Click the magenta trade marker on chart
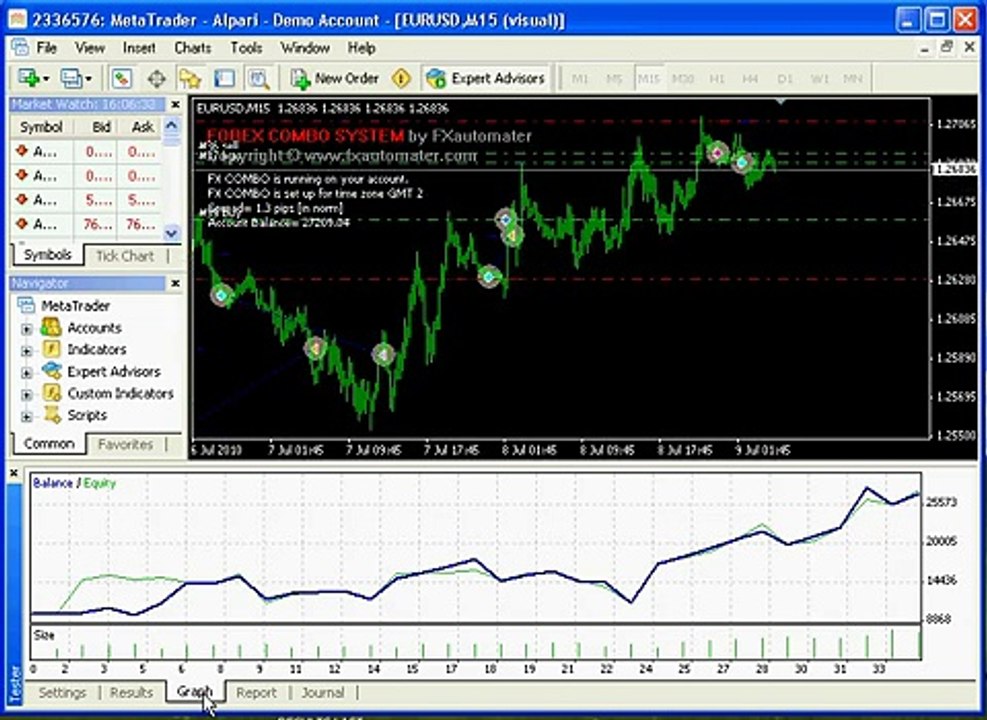This screenshot has width=987, height=720. tap(717, 152)
